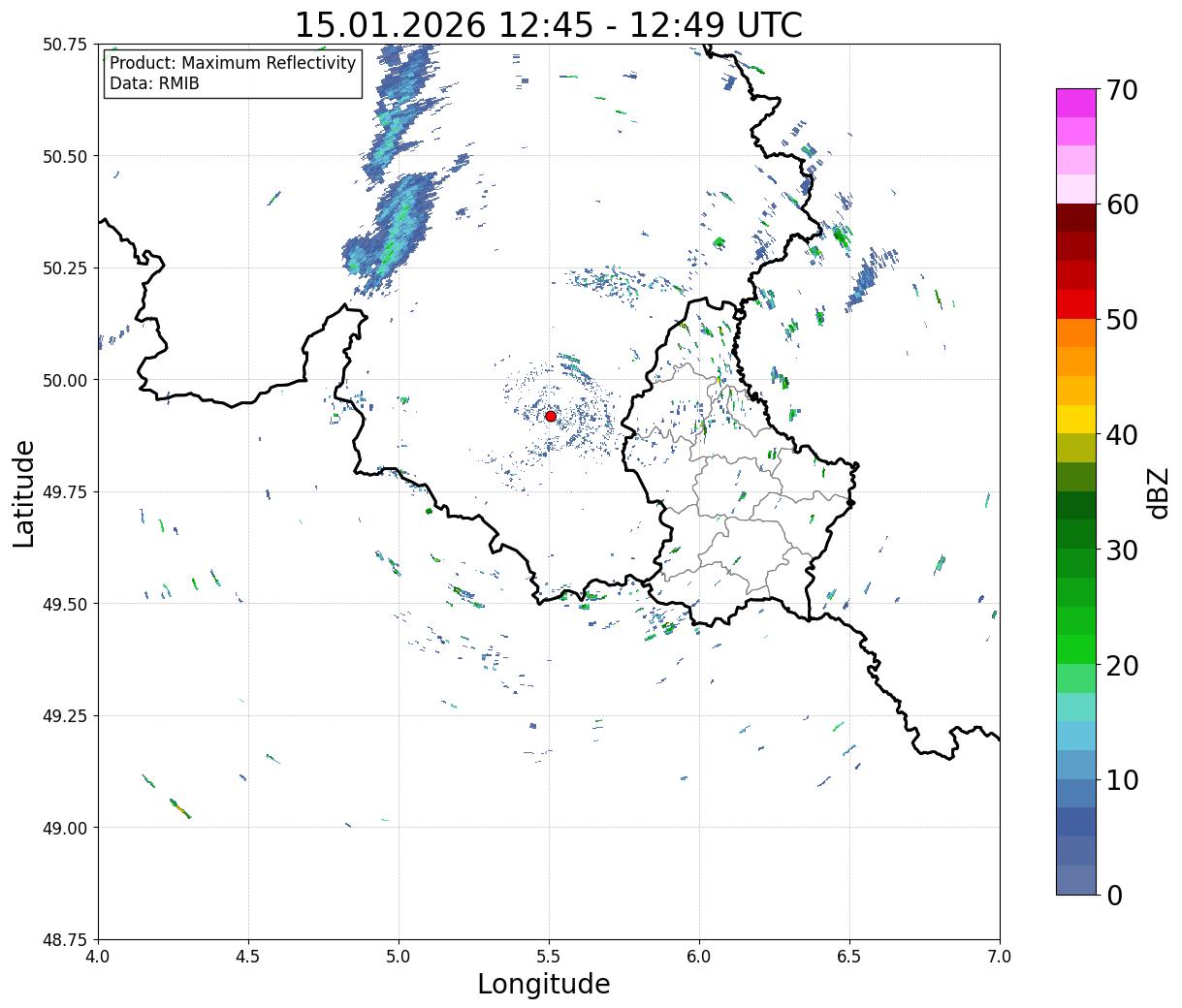Click the 50.25 latitude tick label
This screenshot has width=1182, height=1008.
(x=65, y=268)
